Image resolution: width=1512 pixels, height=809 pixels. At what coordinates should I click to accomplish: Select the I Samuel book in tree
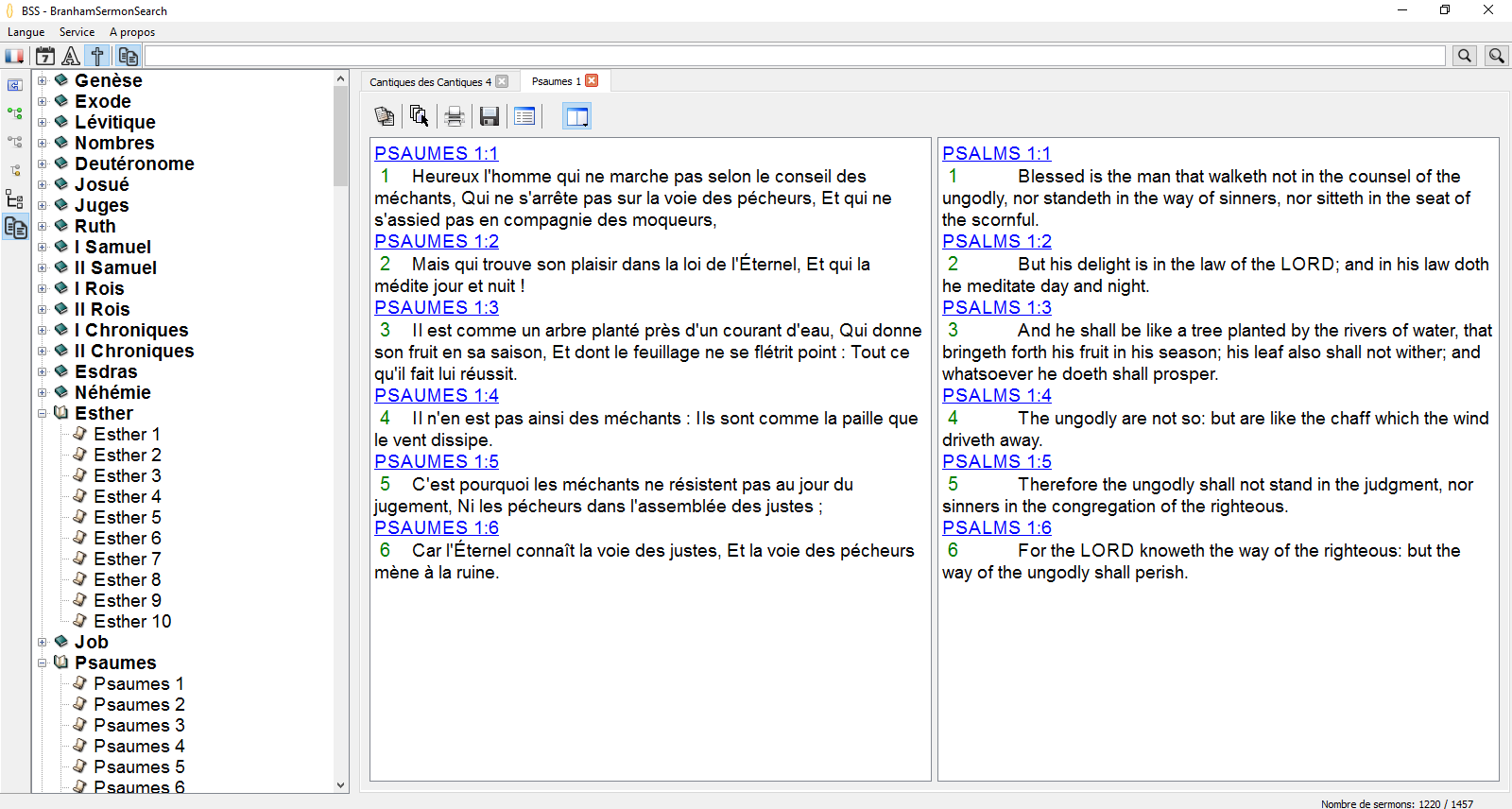coord(112,247)
